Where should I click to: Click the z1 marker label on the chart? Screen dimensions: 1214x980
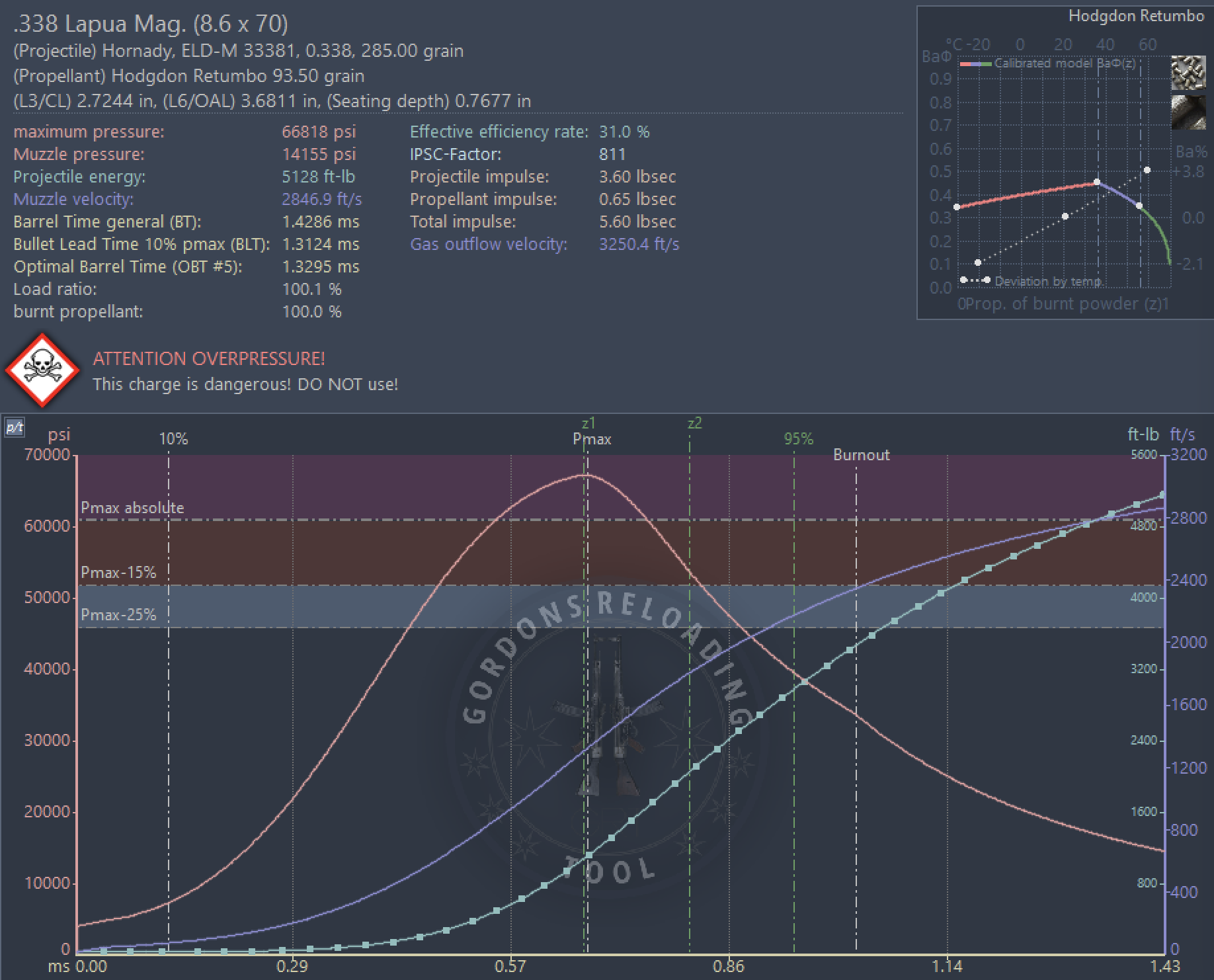pos(588,423)
